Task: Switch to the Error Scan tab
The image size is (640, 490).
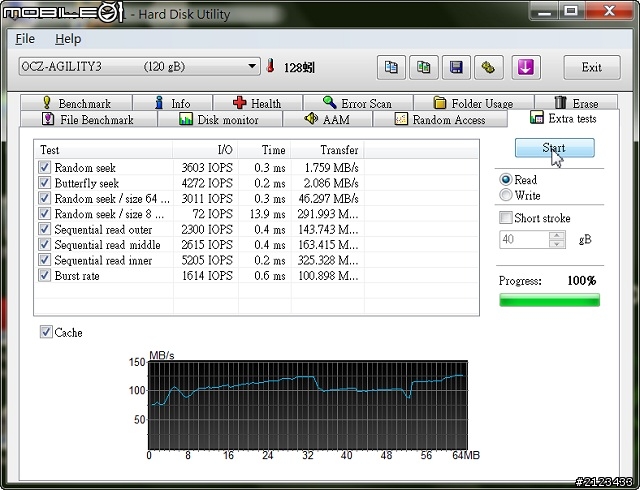Action: coord(358,103)
